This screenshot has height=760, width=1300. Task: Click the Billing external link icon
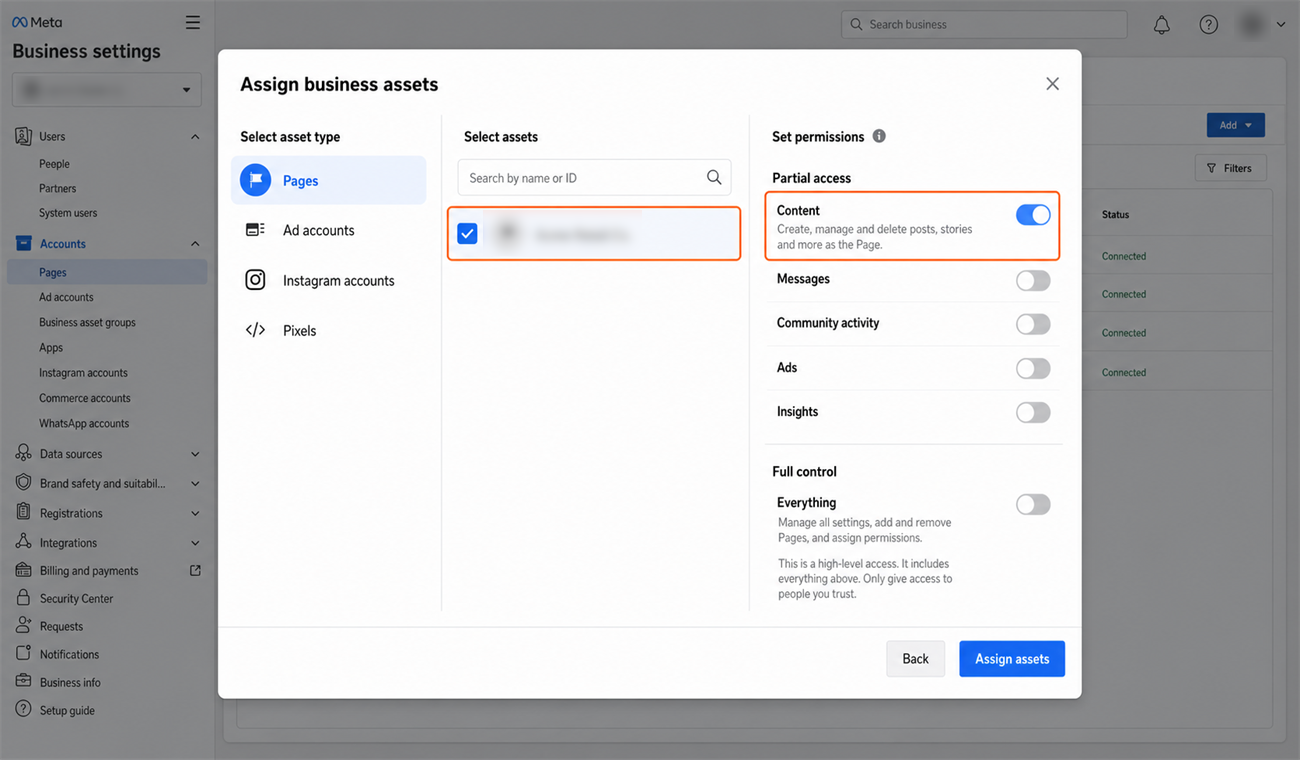[195, 570]
